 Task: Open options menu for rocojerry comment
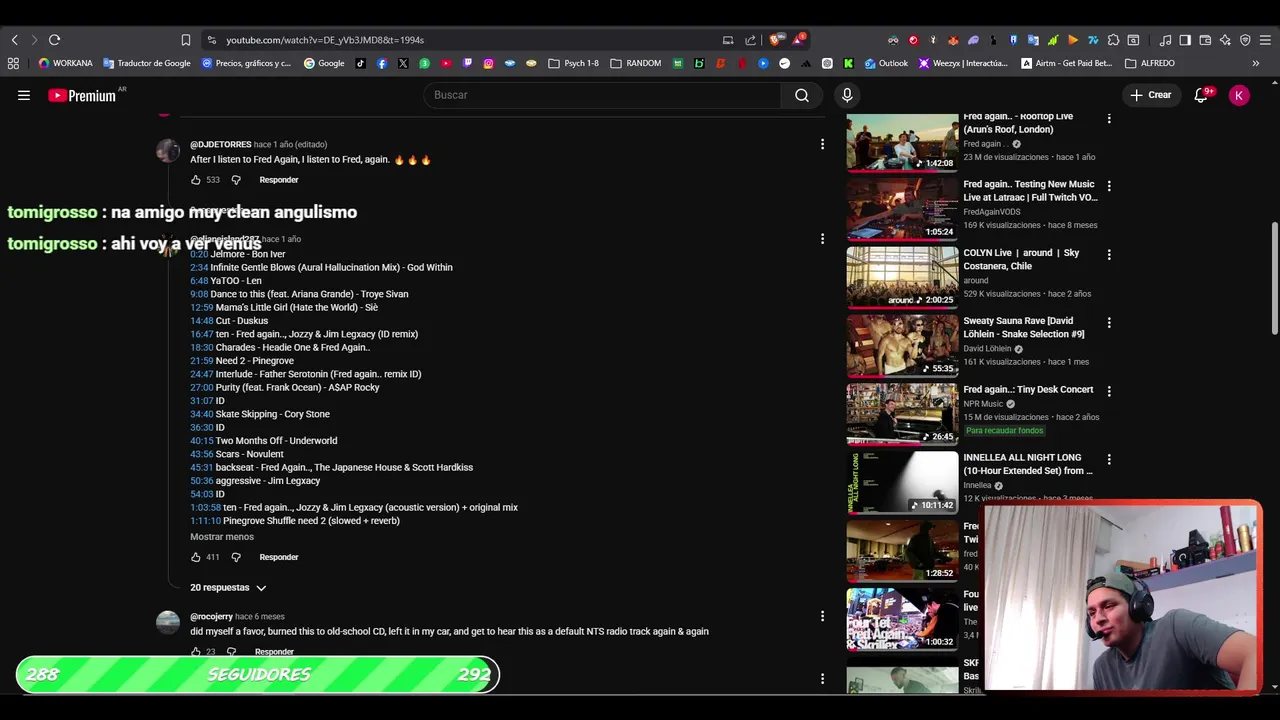click(x=822, y=616)
